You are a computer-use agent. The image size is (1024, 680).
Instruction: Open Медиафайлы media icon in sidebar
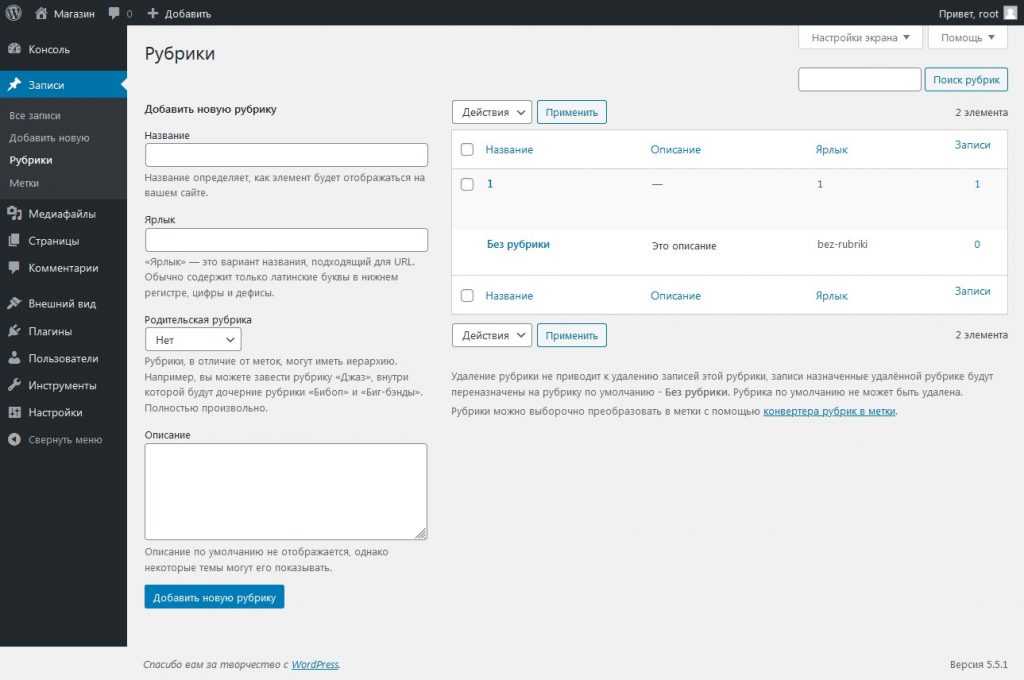click(x=14, y=213)
